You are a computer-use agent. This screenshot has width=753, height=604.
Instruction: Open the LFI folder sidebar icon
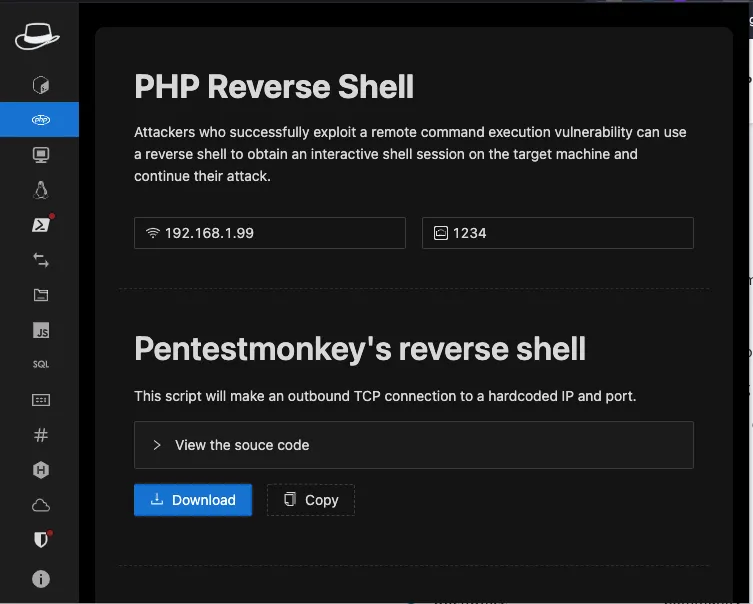point(40,295)
